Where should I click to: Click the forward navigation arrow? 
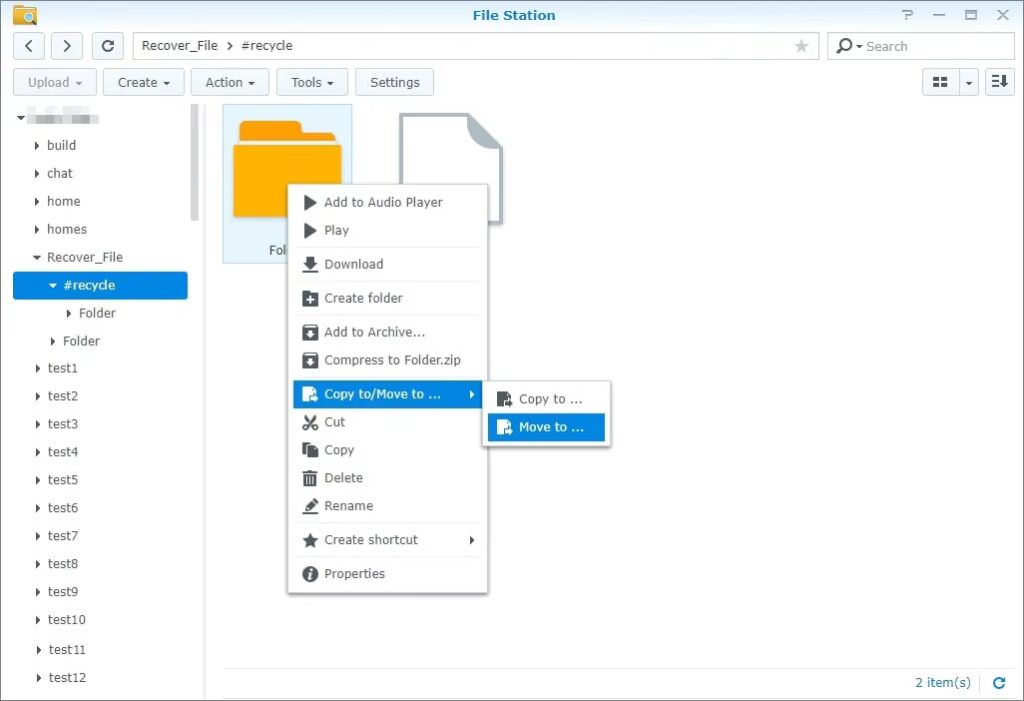coord(66,46)
